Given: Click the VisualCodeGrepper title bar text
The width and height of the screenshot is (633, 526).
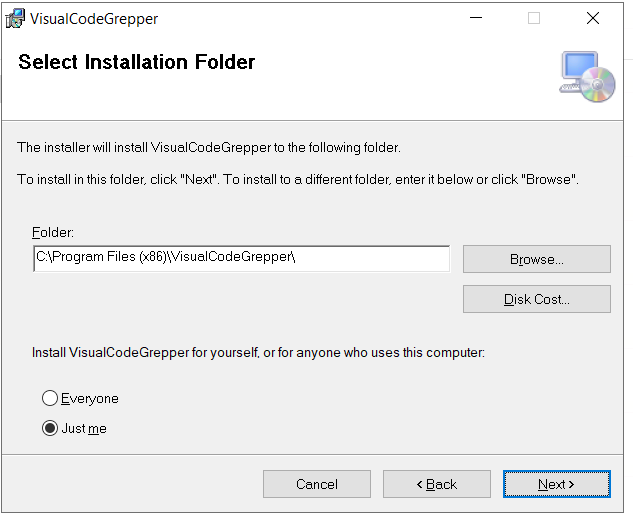Looking at the screenshot, I should (94, 19).
